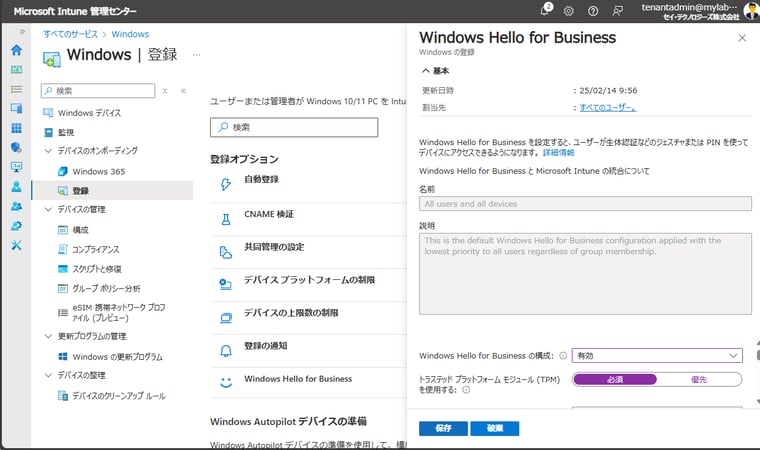Open the feedback icon in header
The height and width of the screenshot is (450, 760).
point(617,11)
